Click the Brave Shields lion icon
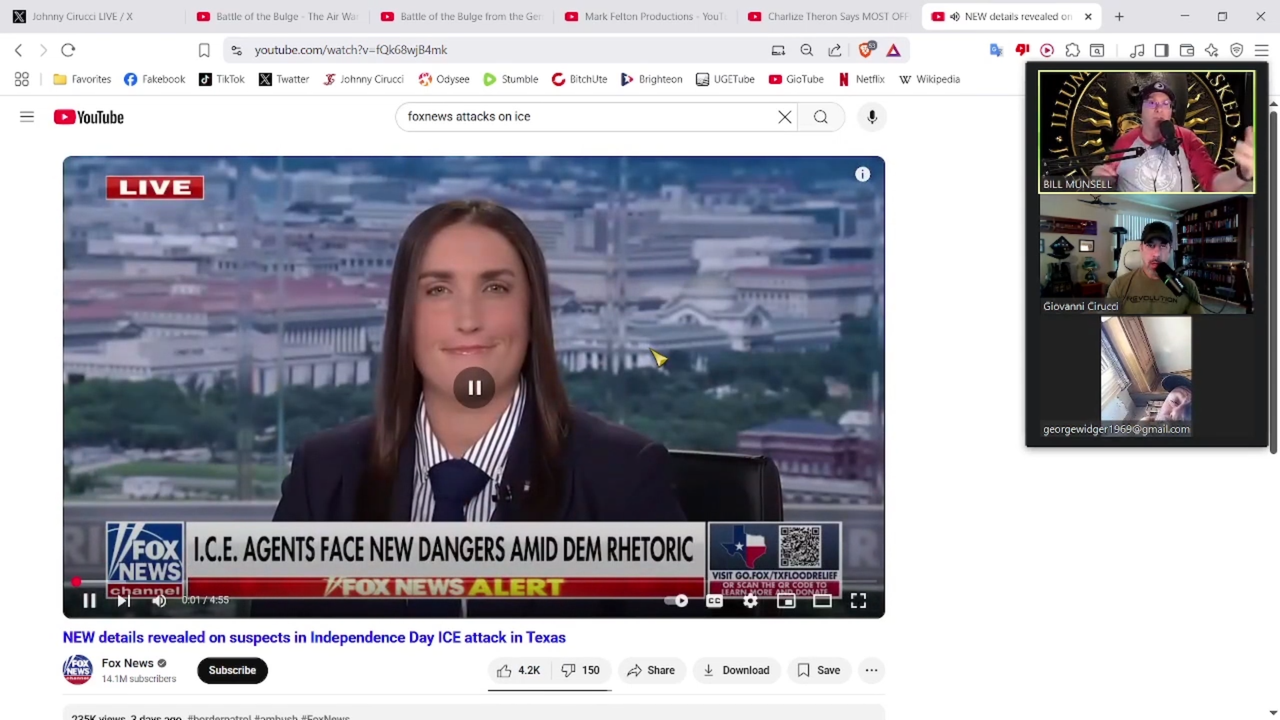Viewport: 1280px width, 720px height. (866, 50)
